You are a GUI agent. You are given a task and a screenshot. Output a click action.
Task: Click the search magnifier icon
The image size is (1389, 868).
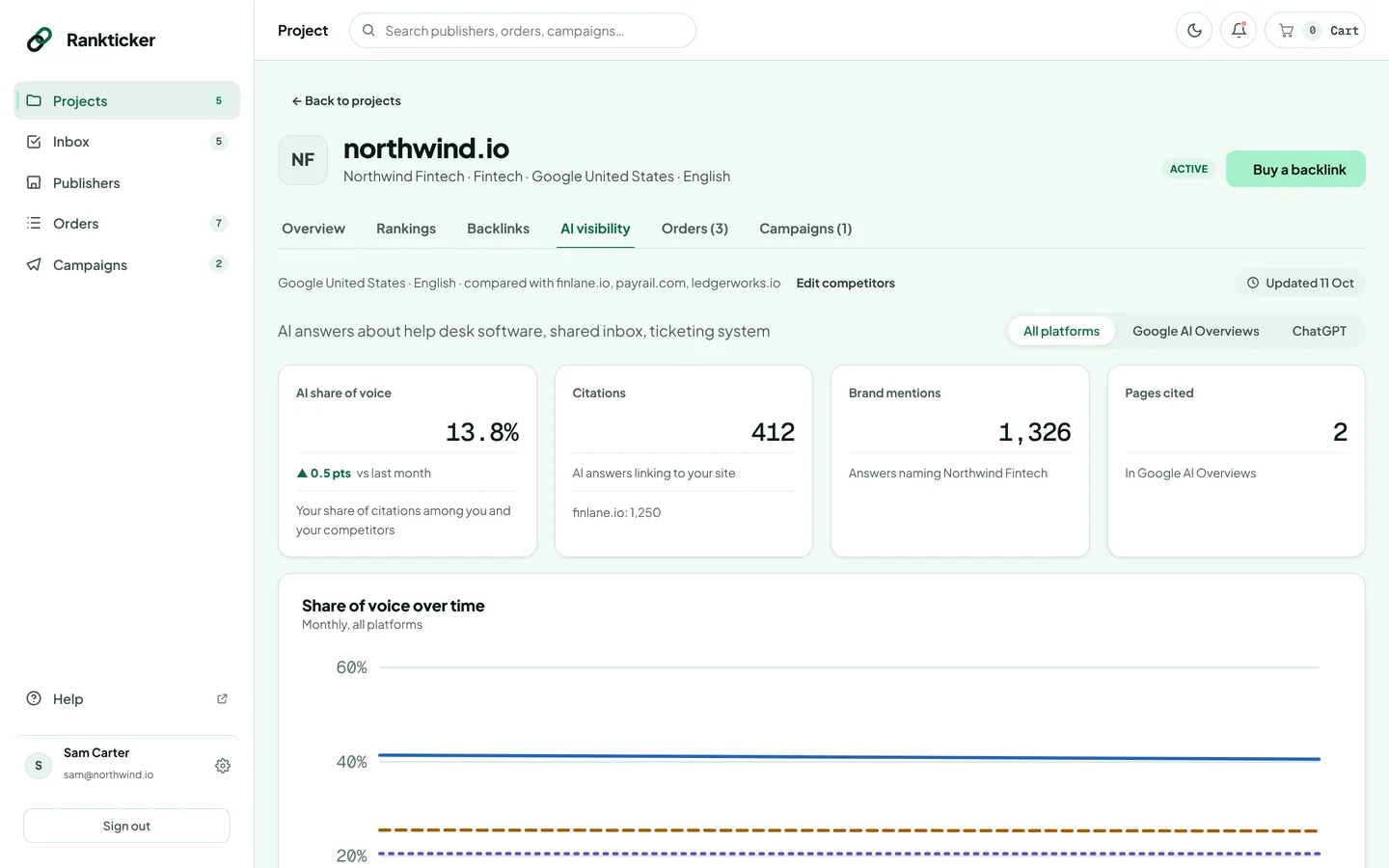(x=368, y=31)
